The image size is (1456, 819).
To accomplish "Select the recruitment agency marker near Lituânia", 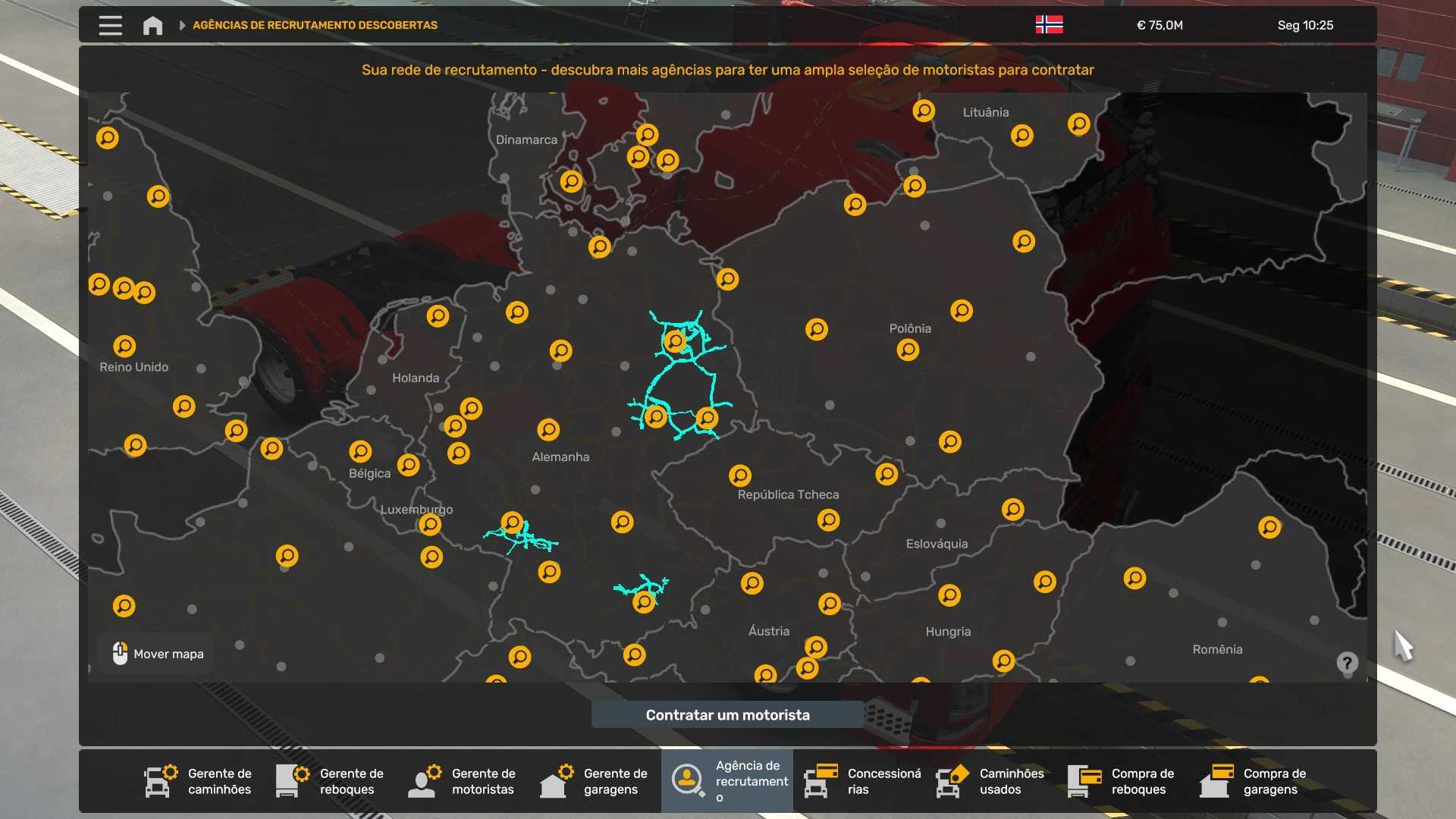I will (x=1021, y=136).
